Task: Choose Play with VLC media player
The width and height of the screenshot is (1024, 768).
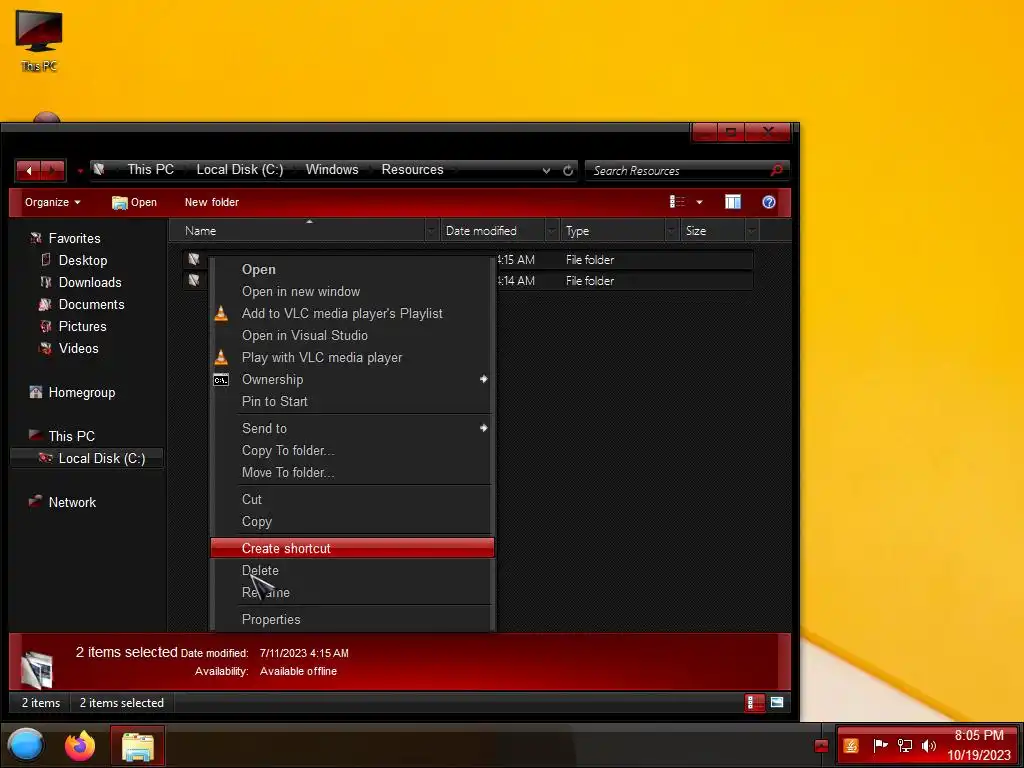Action: point(352,357)
